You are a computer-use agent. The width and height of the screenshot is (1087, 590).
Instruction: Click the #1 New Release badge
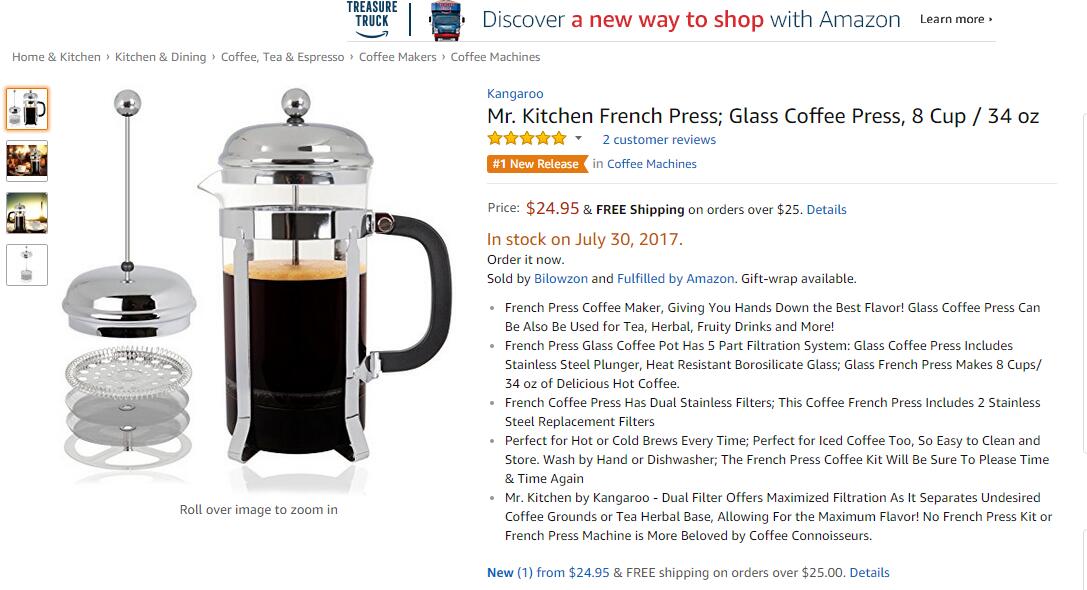point(537,164)
